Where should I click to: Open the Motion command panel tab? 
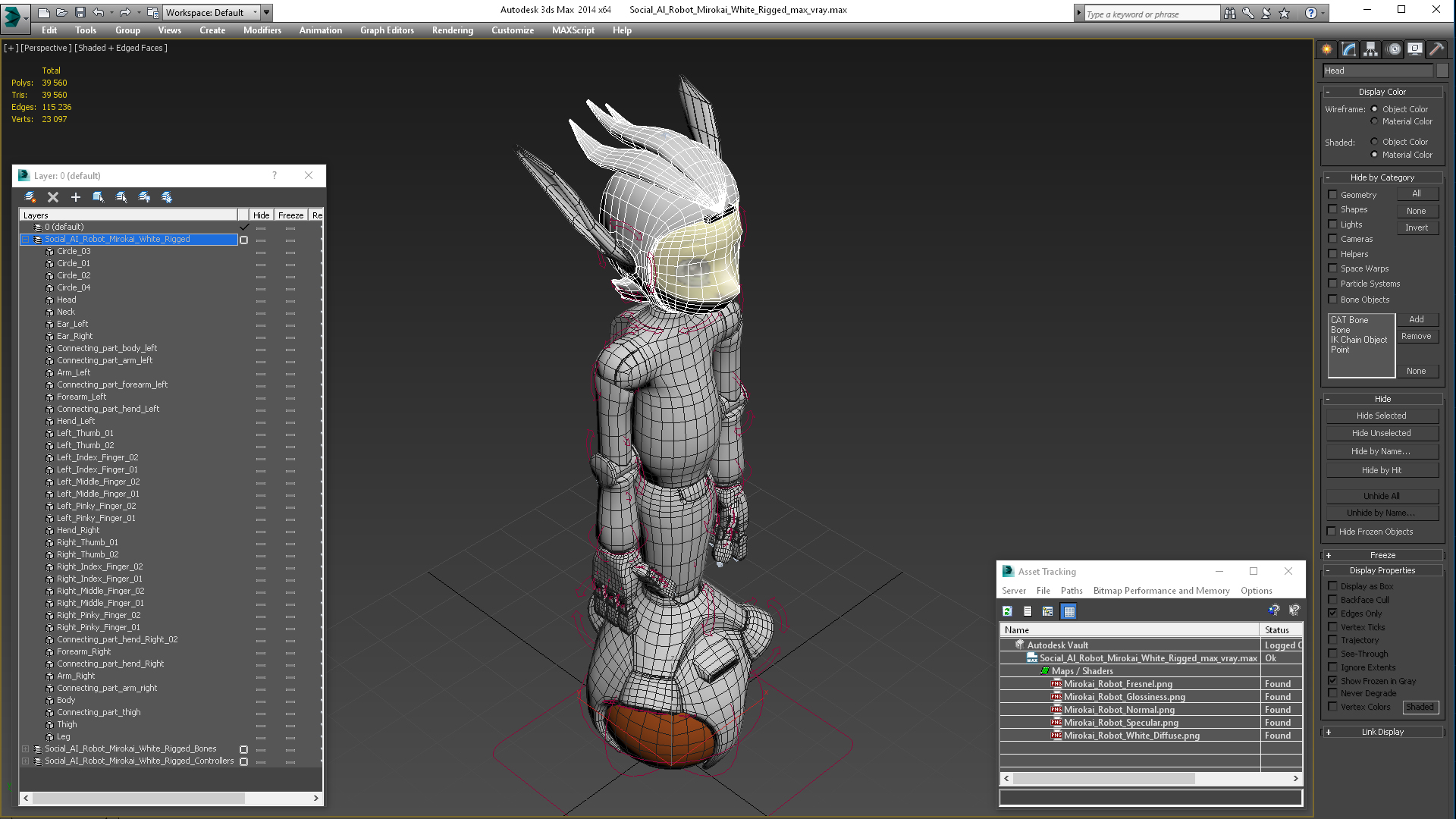coord(1393,49)
